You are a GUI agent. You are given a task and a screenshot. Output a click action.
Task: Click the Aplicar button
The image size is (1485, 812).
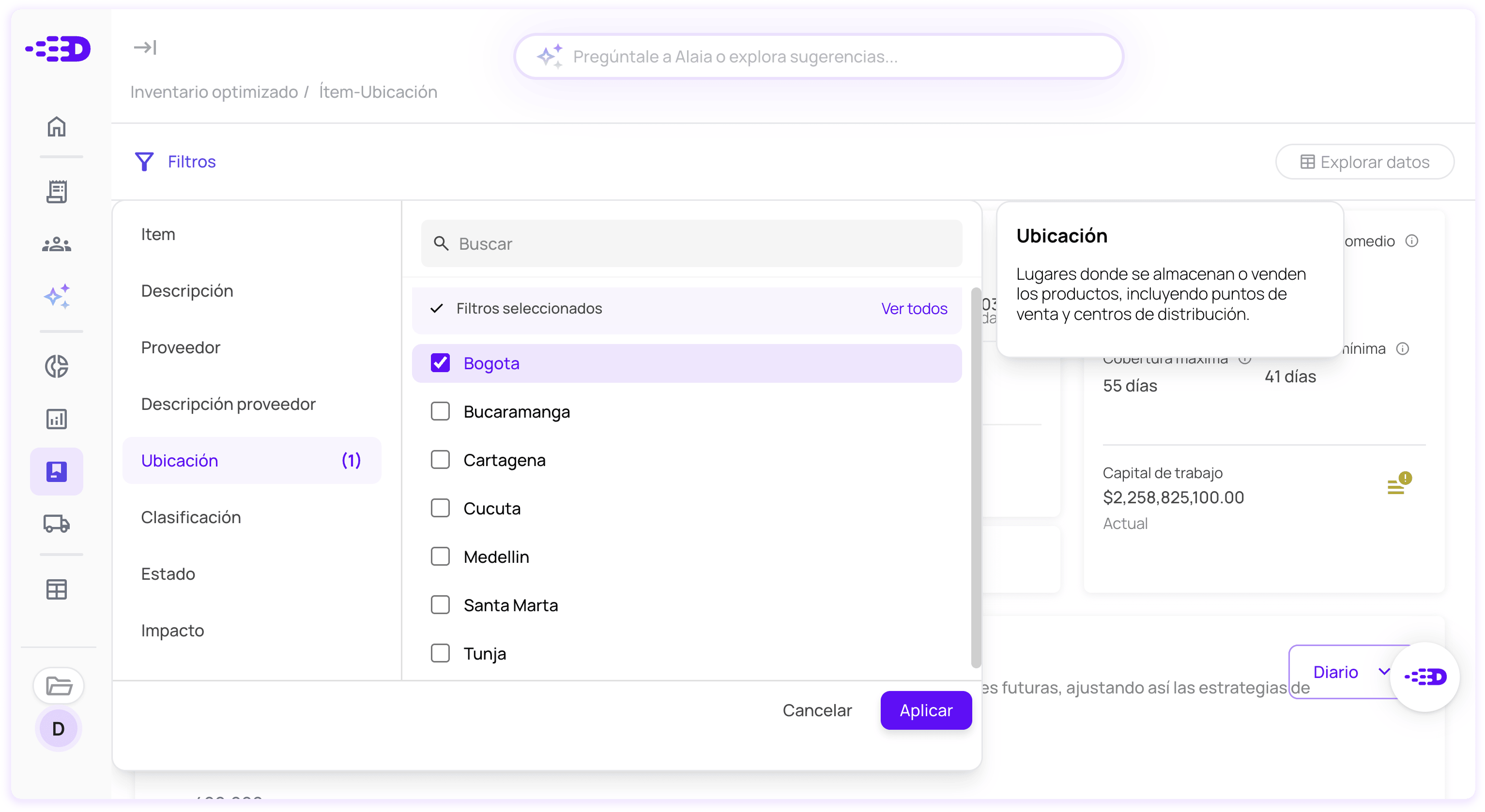[926, 710]
